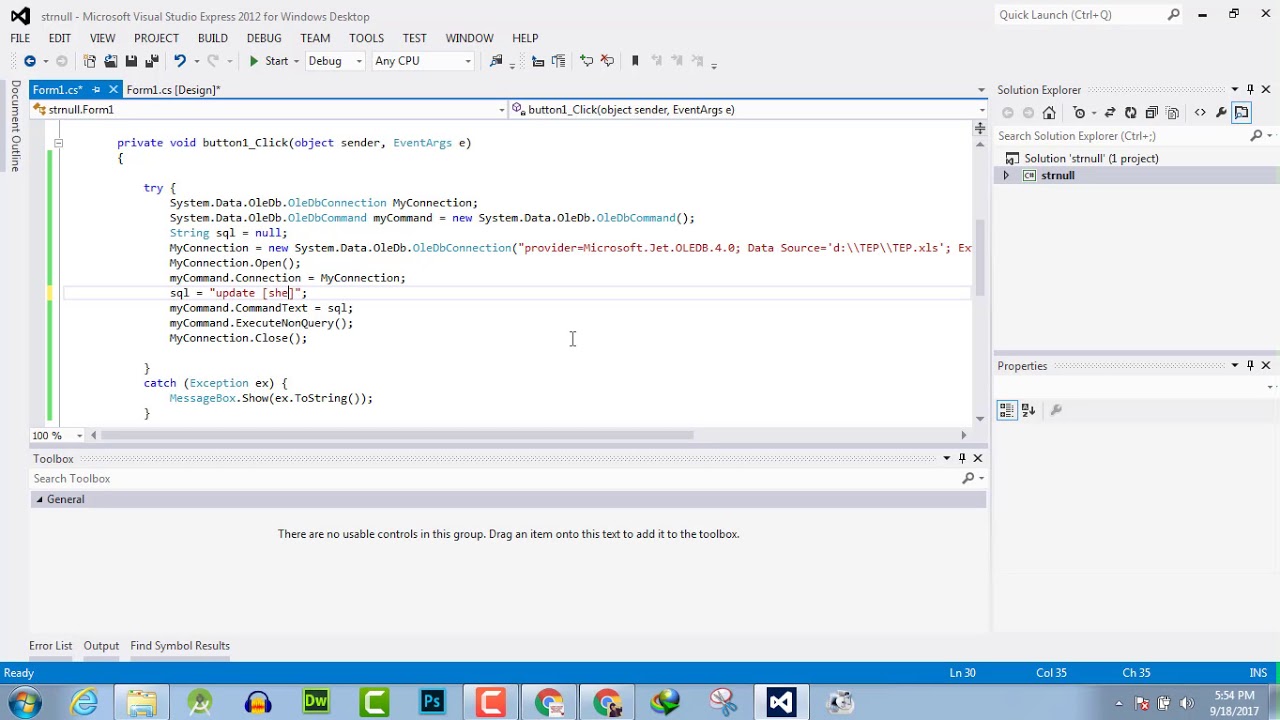The width and height of the screenshot is (1280, 720).
Task: Uncomment the selected lines icon
Action: pyautogui.click(x=607, y=61)
